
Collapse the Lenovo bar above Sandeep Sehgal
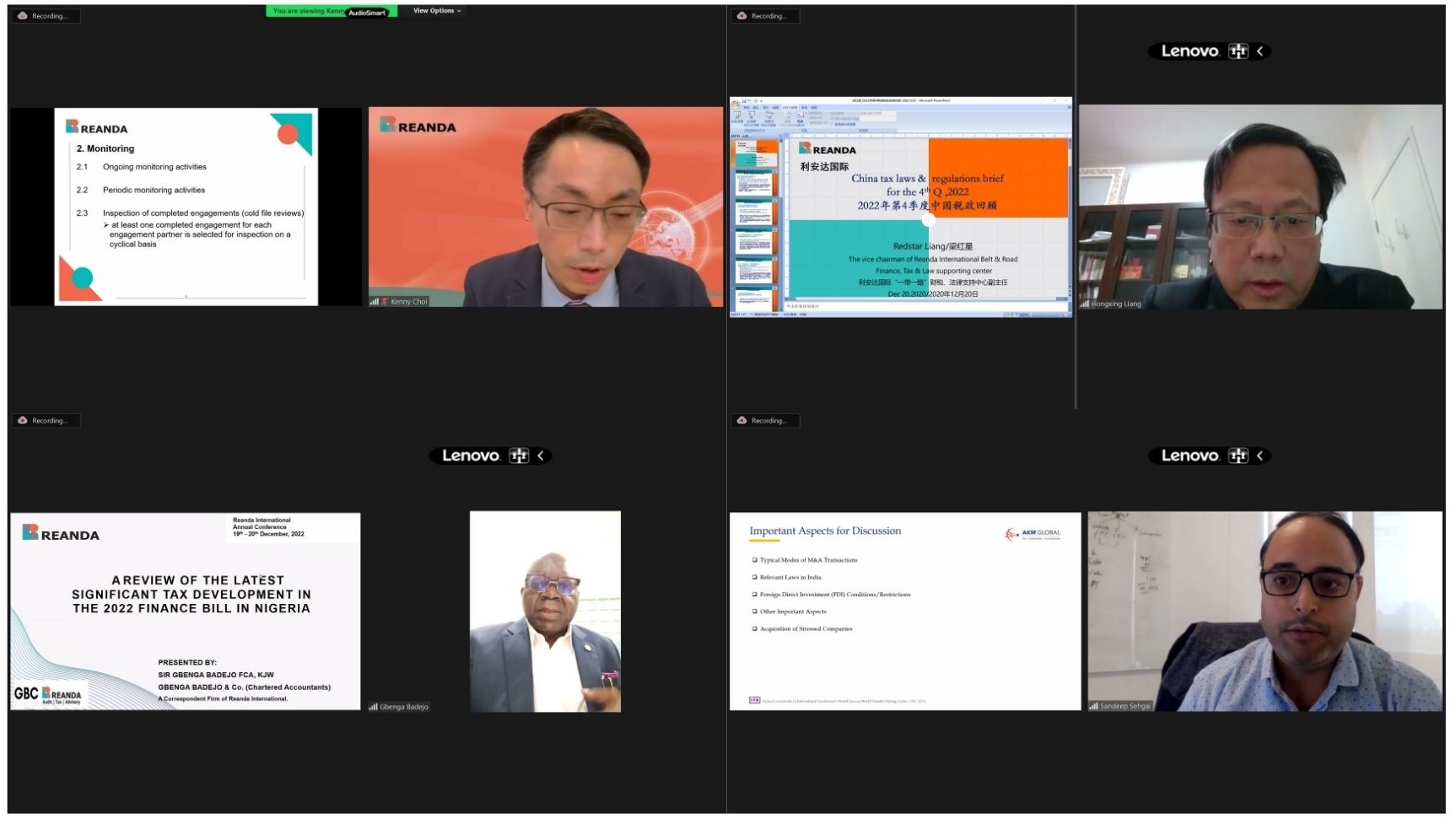tap(1260, 456)
